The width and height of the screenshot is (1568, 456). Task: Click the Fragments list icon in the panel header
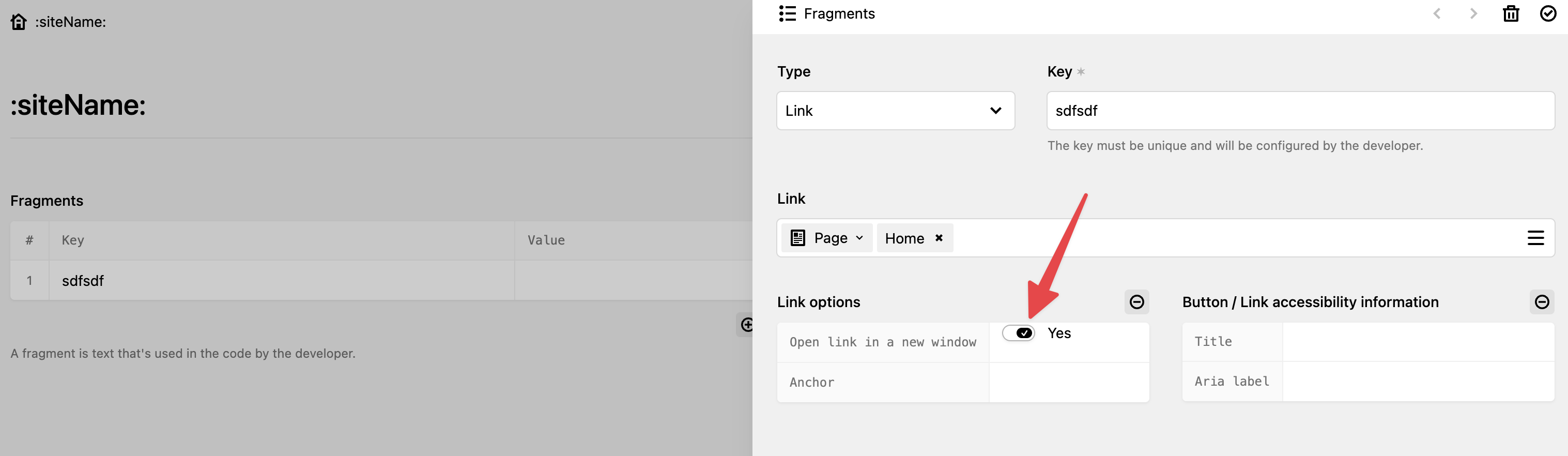point(787,13)
